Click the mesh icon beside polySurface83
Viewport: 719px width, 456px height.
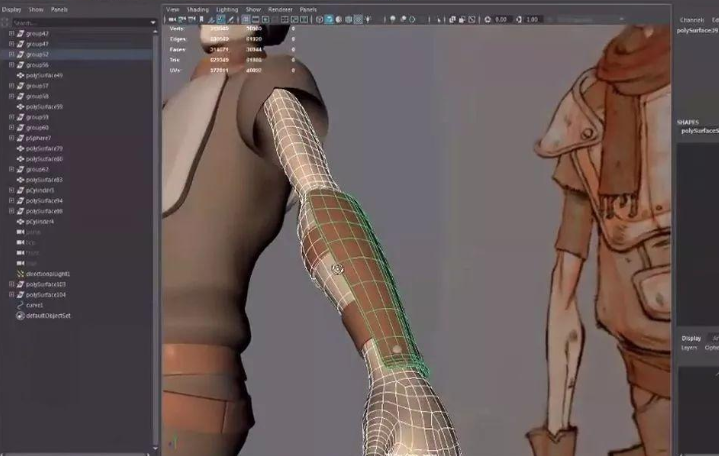[x=20, y=180]
